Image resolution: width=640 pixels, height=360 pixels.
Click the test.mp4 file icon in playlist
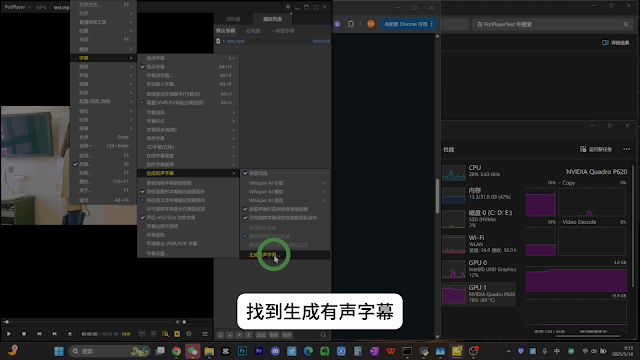(x=218, y=41)
